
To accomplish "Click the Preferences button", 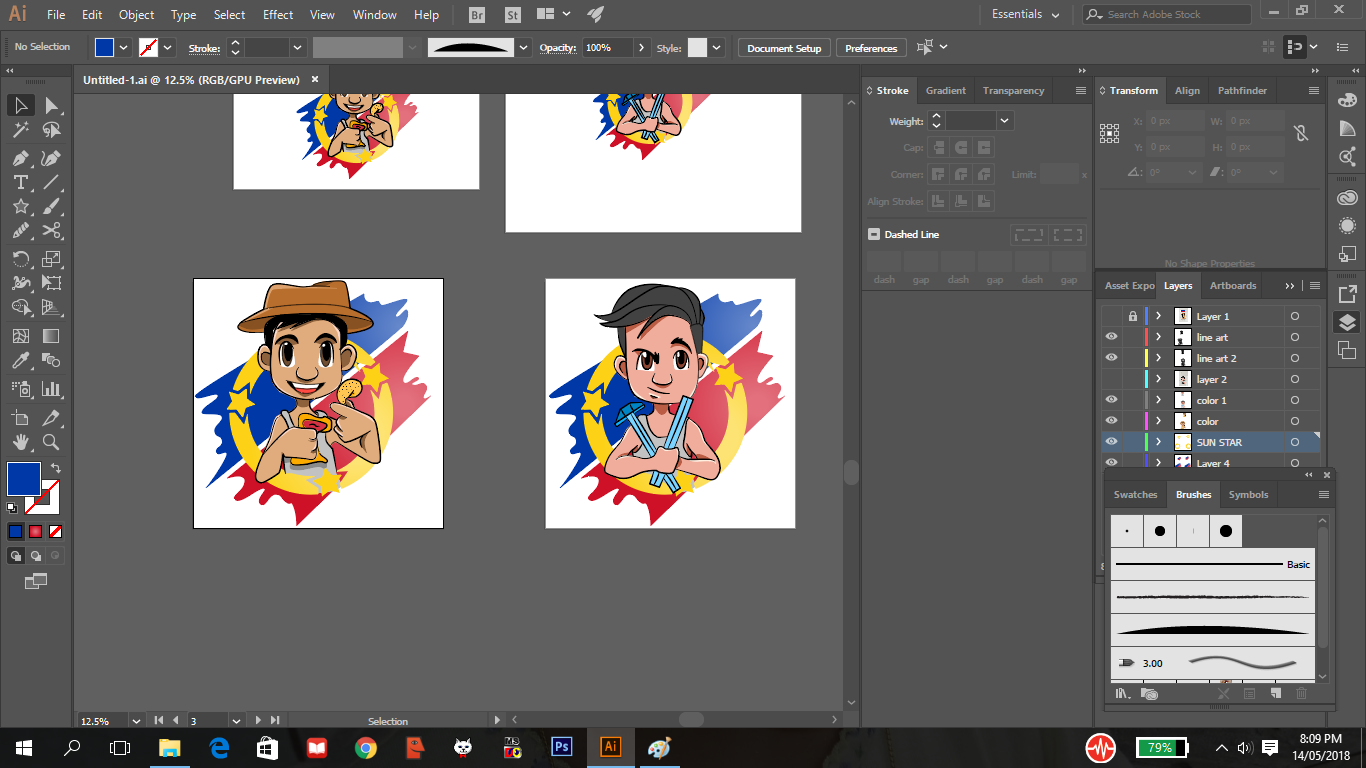I will (871, 48).
